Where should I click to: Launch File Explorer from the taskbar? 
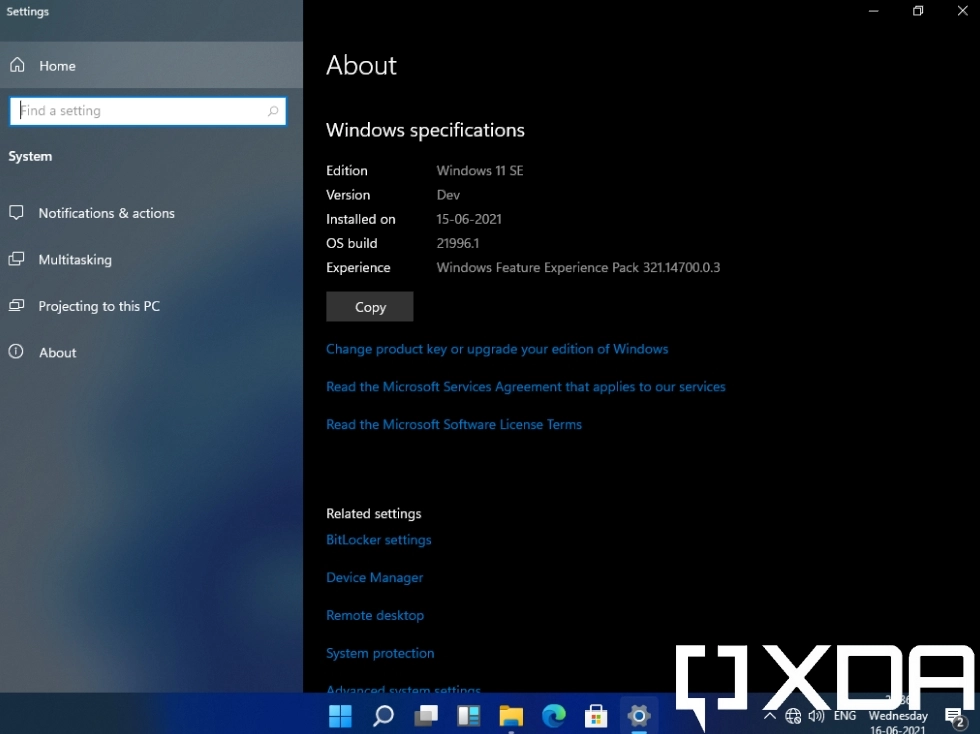coord(511,716)
